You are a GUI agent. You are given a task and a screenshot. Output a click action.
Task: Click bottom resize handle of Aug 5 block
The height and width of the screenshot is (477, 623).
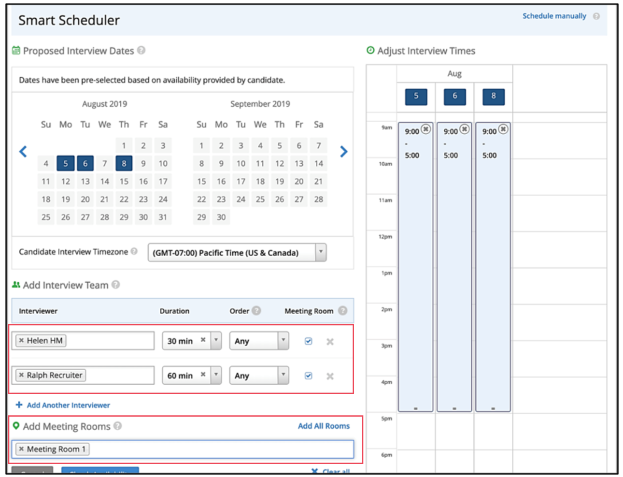[x=416, y=408]
